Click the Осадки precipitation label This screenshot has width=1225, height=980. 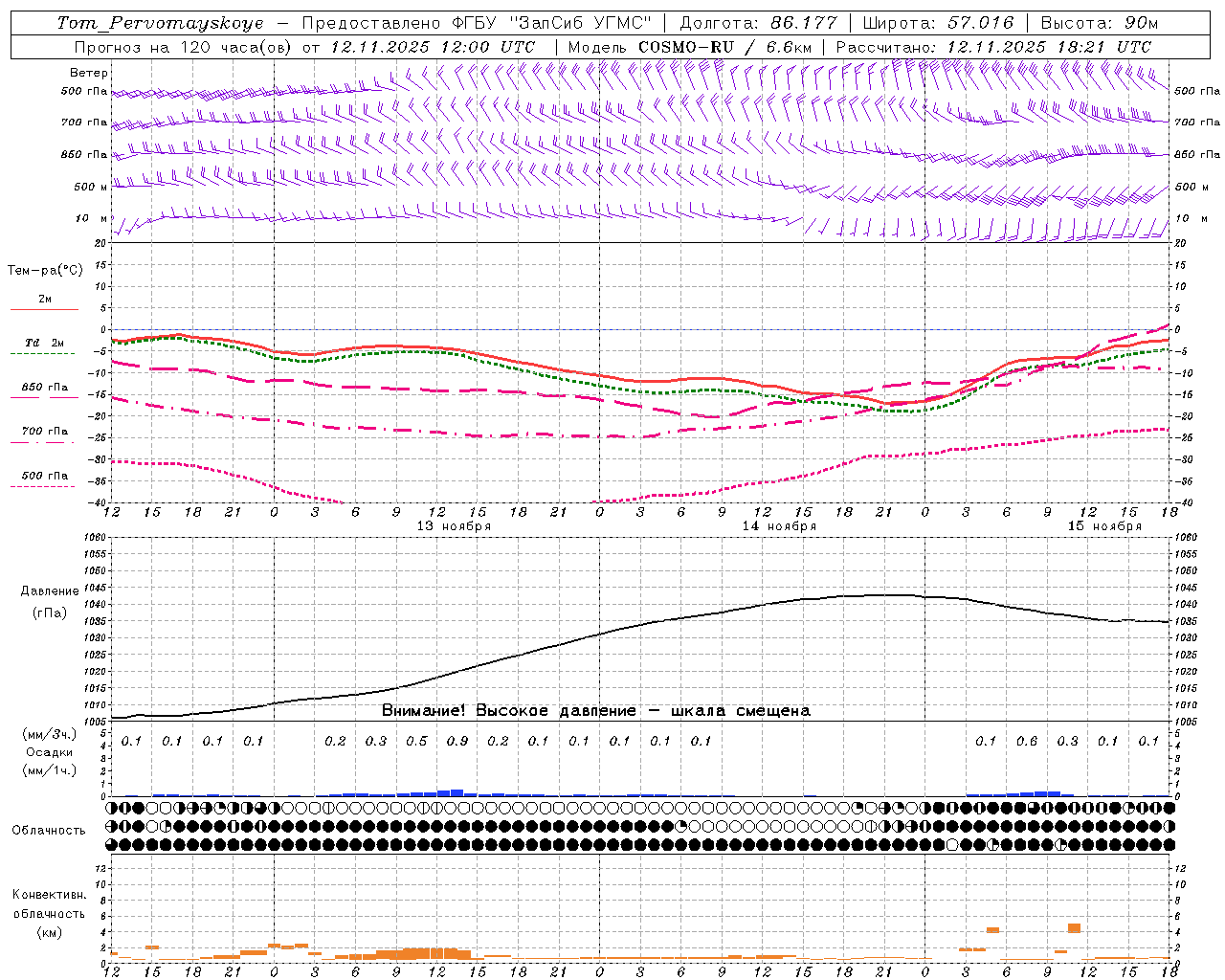click(x=50, y=752)
